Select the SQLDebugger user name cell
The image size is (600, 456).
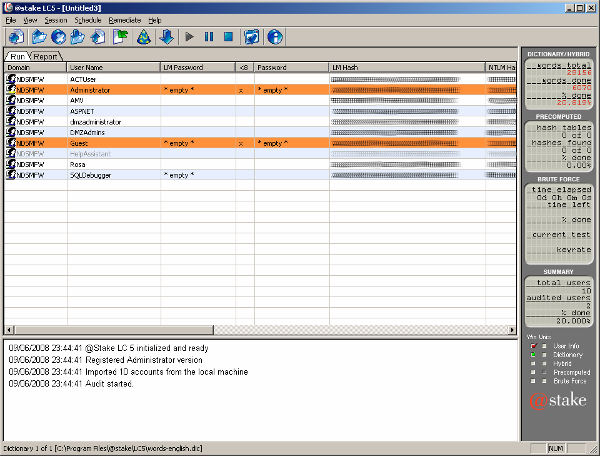click(x=114, y=175)
